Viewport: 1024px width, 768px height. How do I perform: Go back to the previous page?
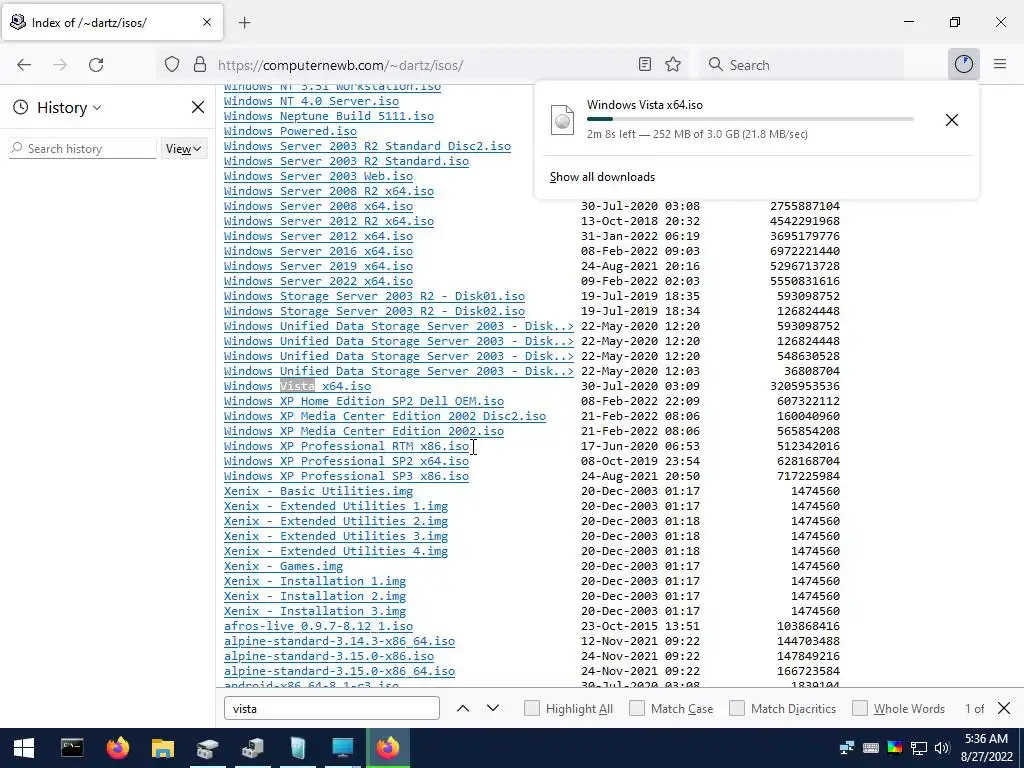coord(24,65)
